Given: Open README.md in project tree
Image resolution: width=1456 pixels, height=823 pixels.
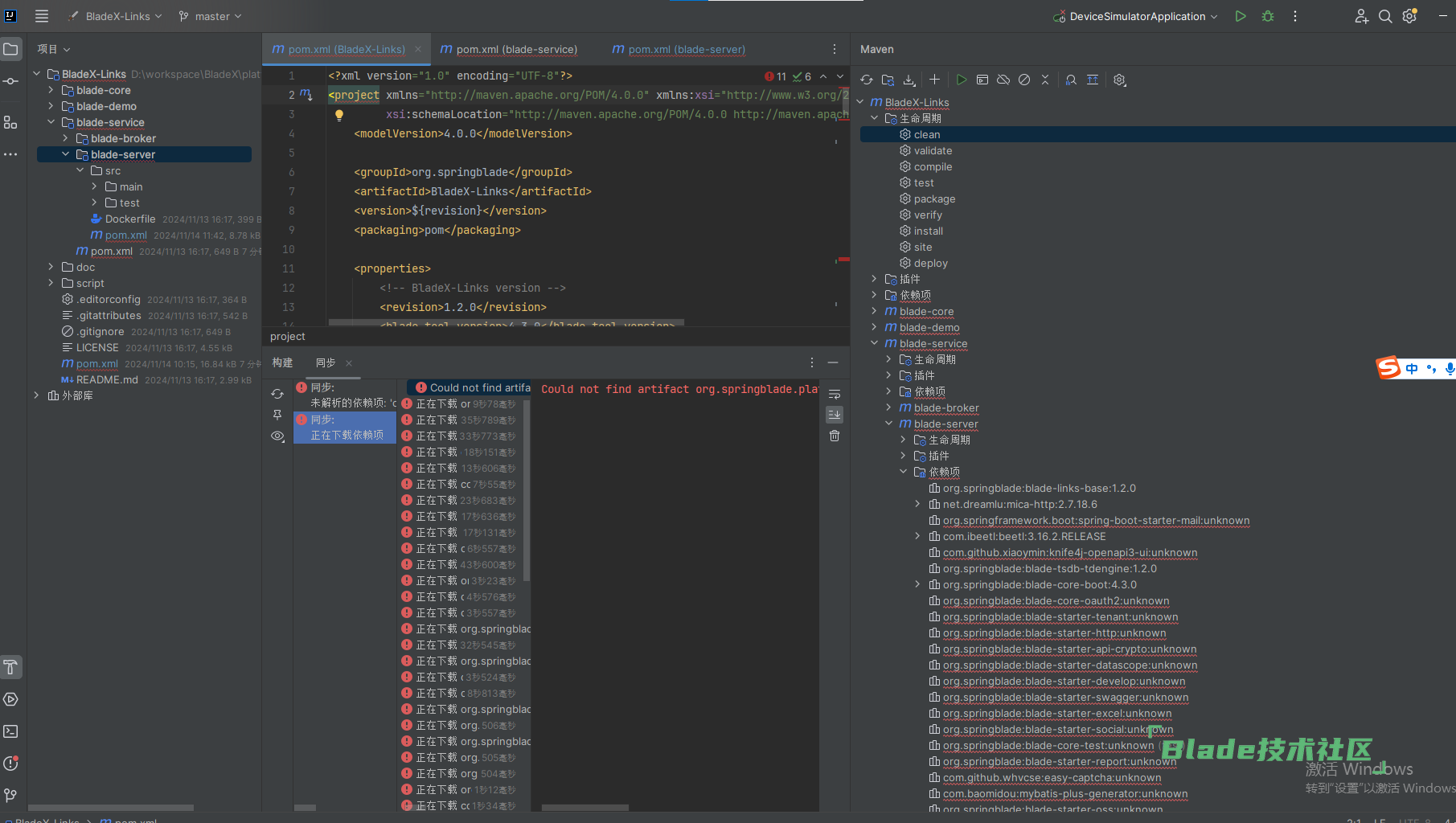Looking at the screenshot, I should coord(107,379).
